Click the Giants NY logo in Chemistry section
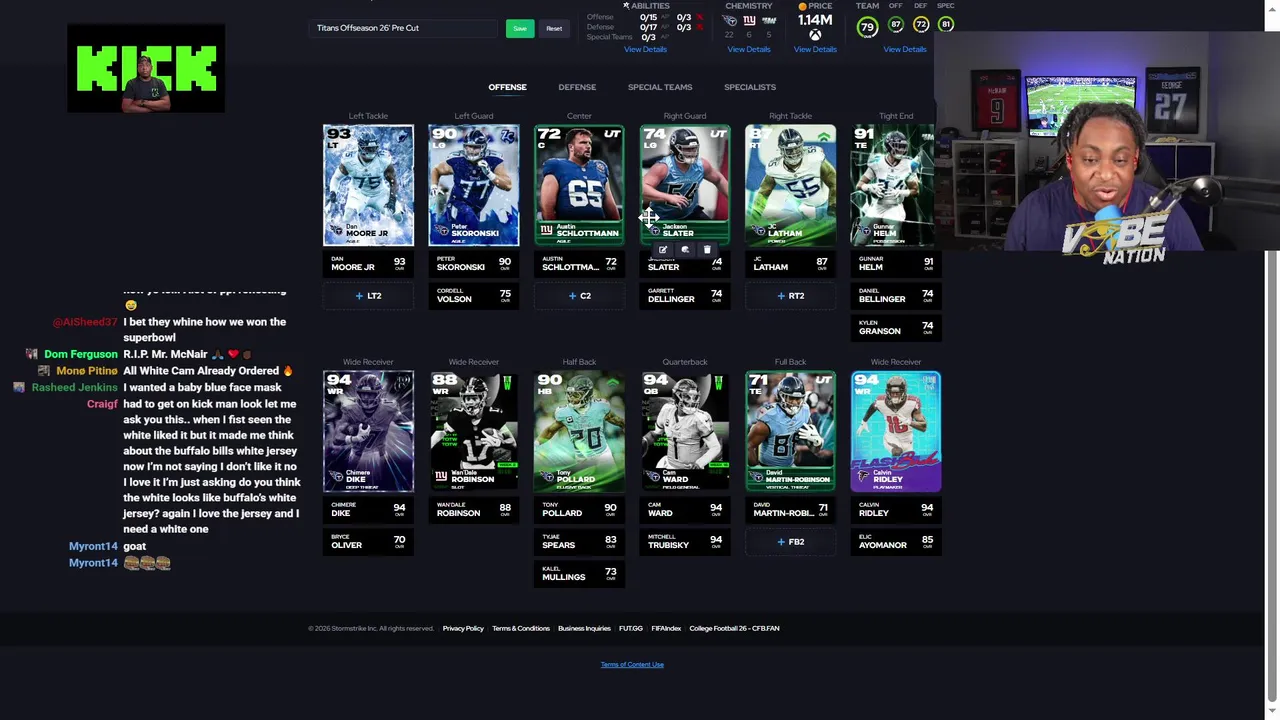 click(749, 20)
